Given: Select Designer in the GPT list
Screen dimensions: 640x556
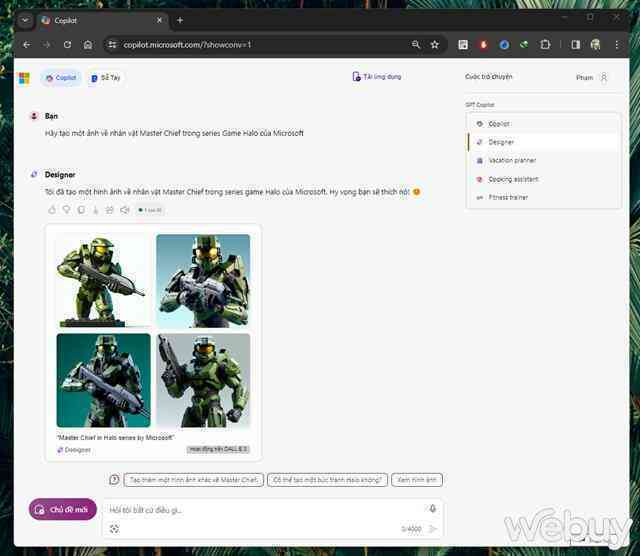Looking at the screenshot, I should click(543, 142).
